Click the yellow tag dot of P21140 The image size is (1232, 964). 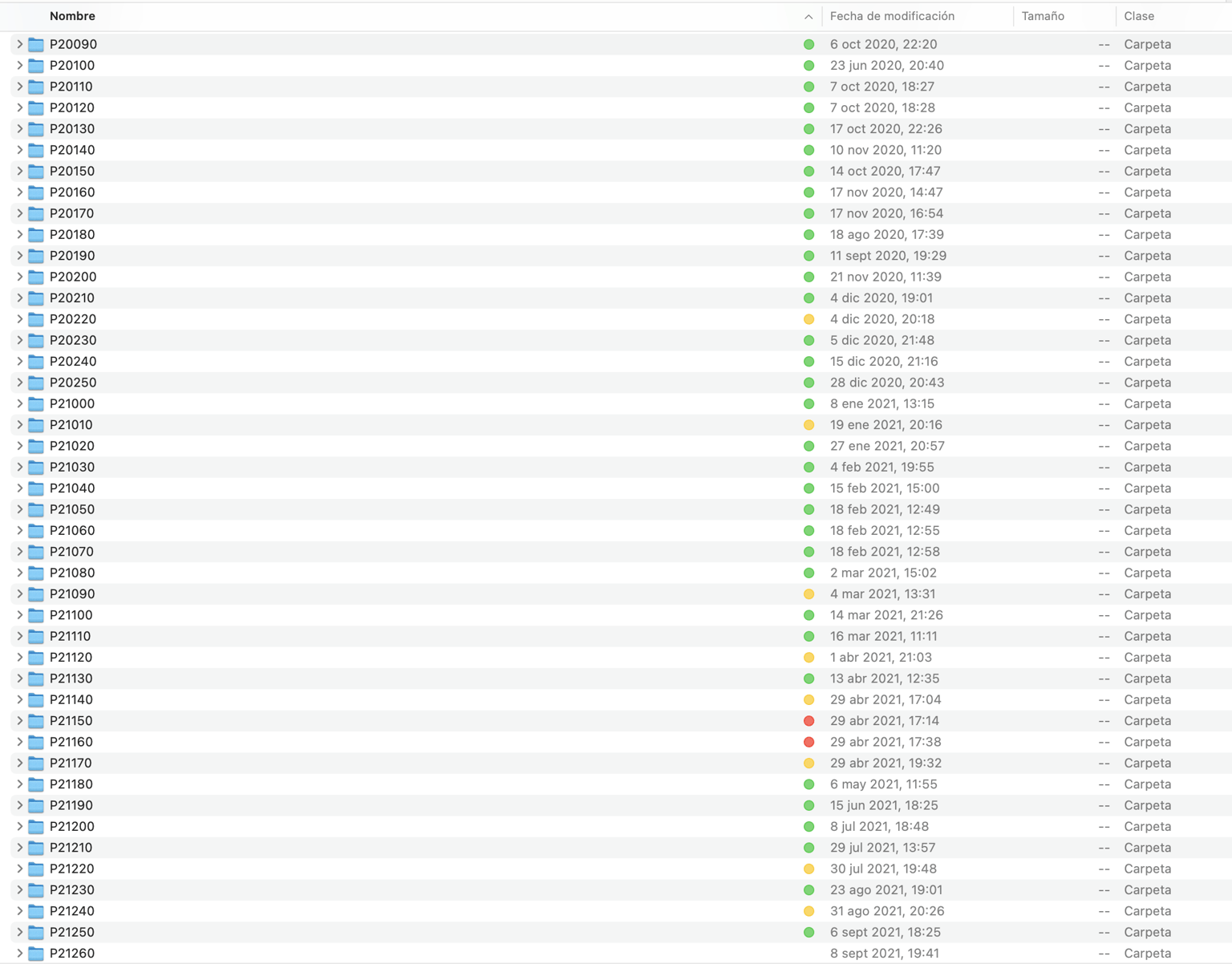[x=808, y=699]
